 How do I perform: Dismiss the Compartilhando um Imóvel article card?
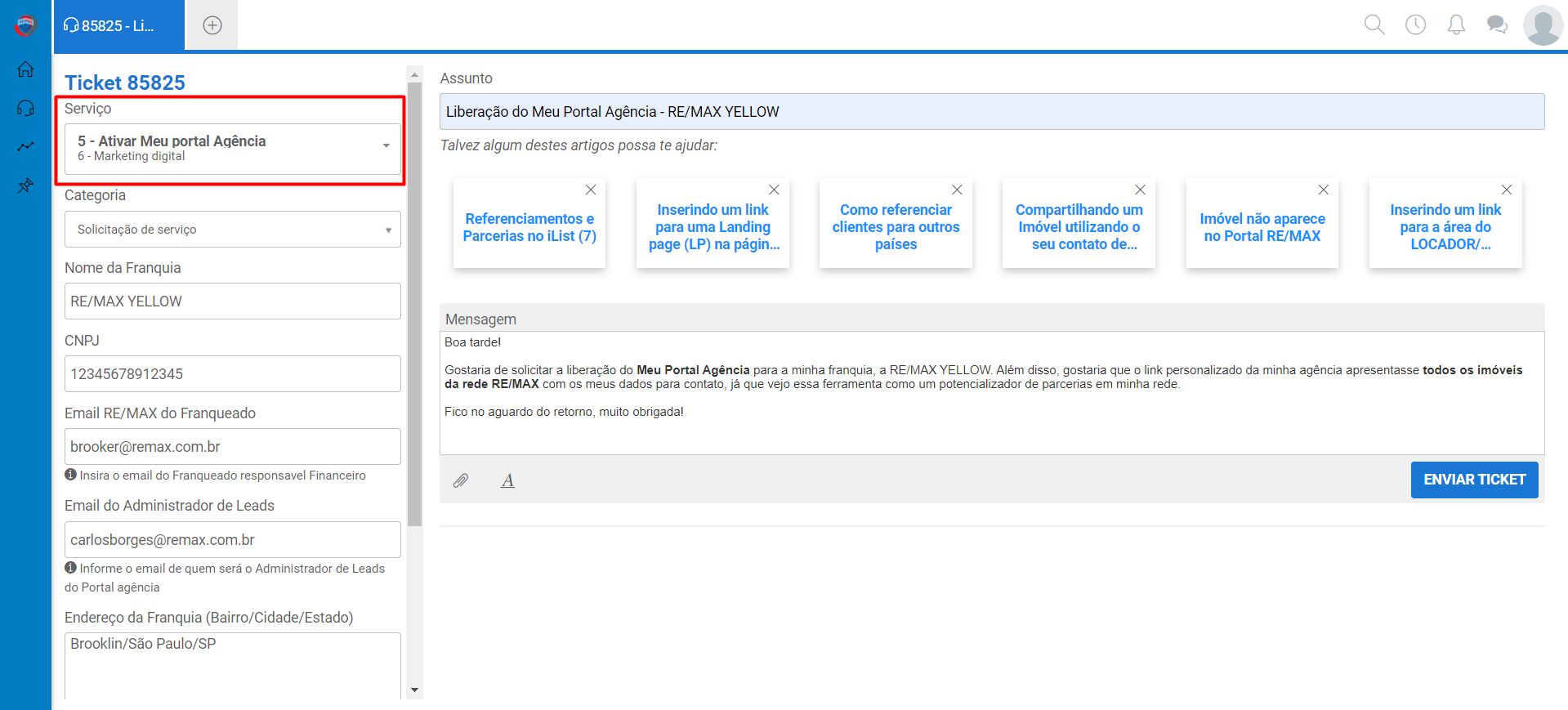pyautogui.click(x=1140, y=190)
